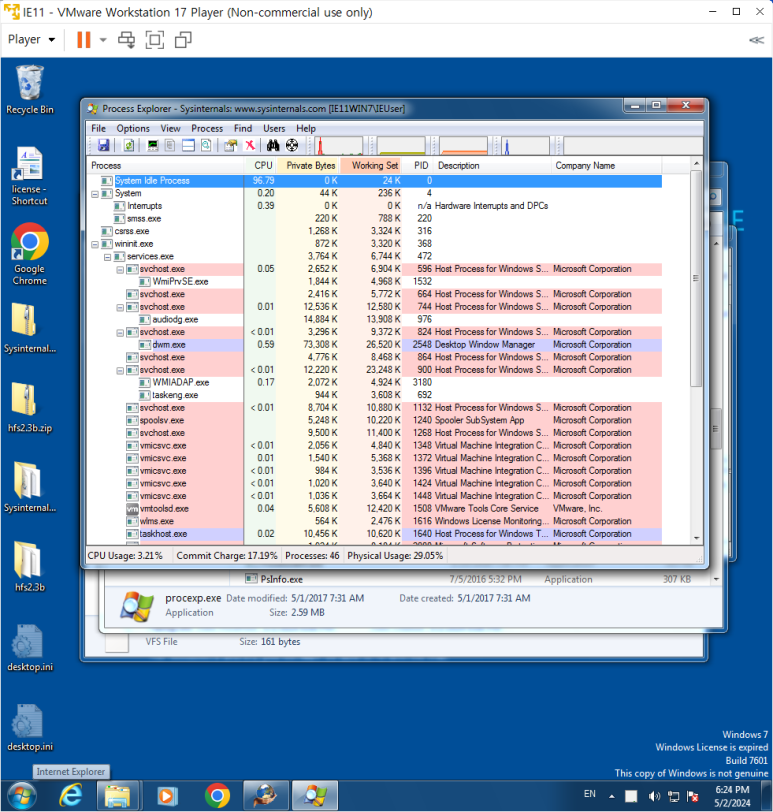Open the System Information graph icon
This screenshot has width=773, height=812.
(x=153, y=146)
